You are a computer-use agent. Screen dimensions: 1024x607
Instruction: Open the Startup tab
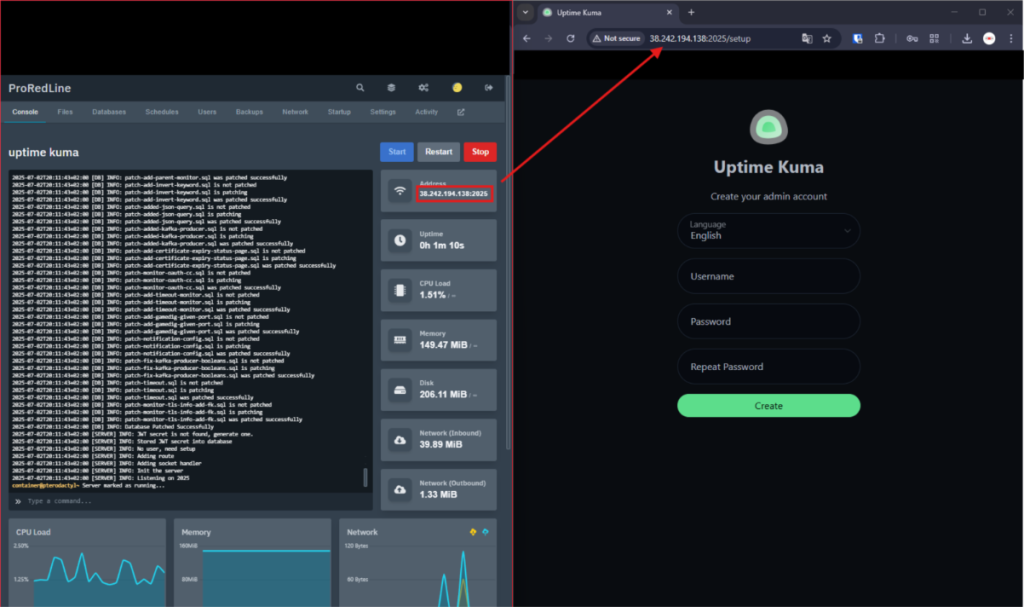[339, 112]
